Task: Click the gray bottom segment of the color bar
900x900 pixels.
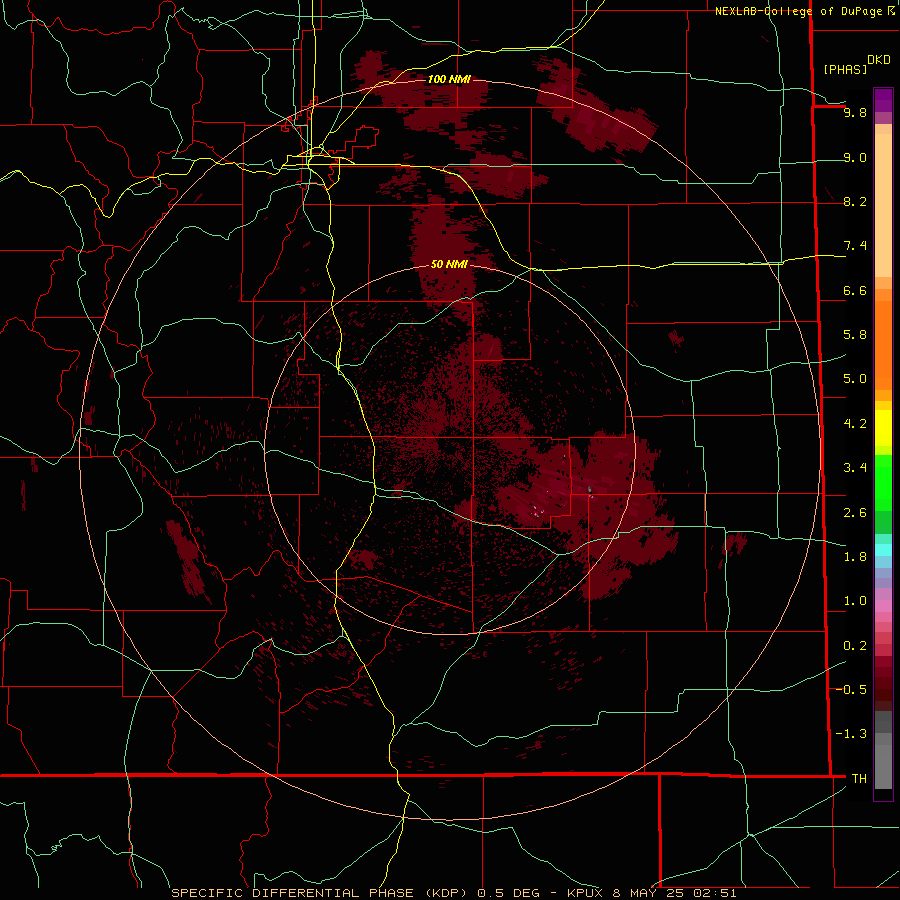Action: [x=883, y=766]
